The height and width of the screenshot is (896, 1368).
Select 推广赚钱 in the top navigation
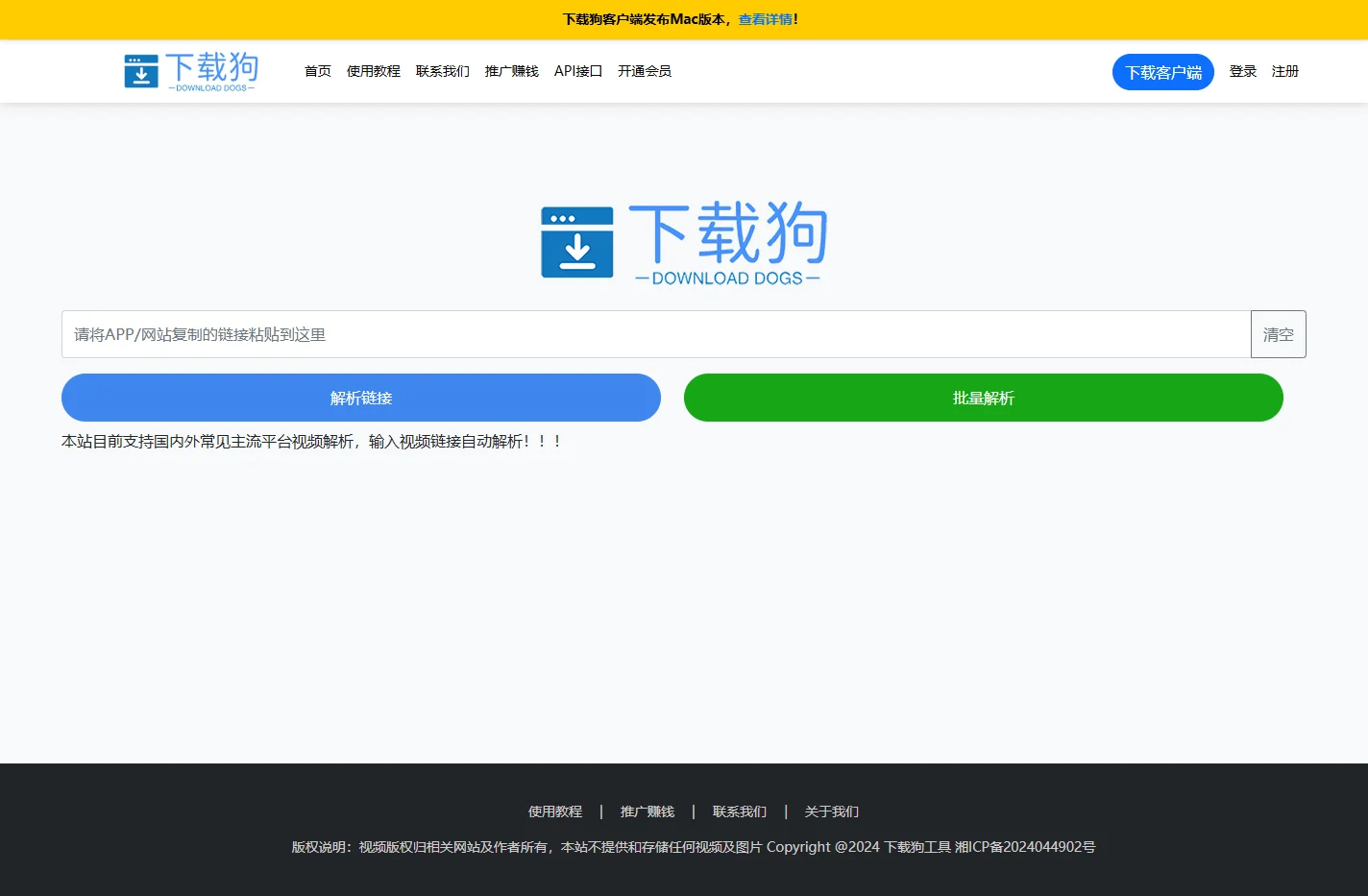pyautogui.click(x=512, y=71)
